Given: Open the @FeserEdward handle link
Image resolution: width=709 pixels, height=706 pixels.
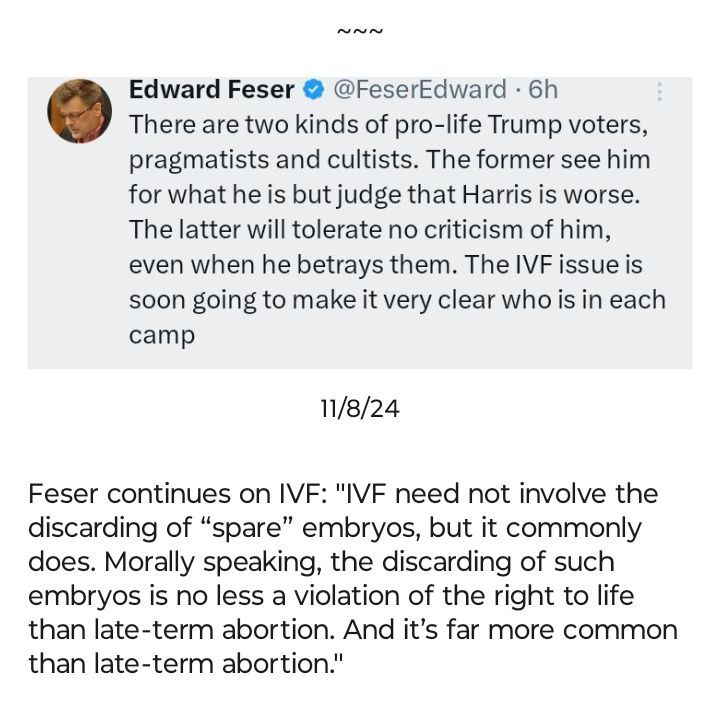Looking at the screenshot, I should 418,90.
